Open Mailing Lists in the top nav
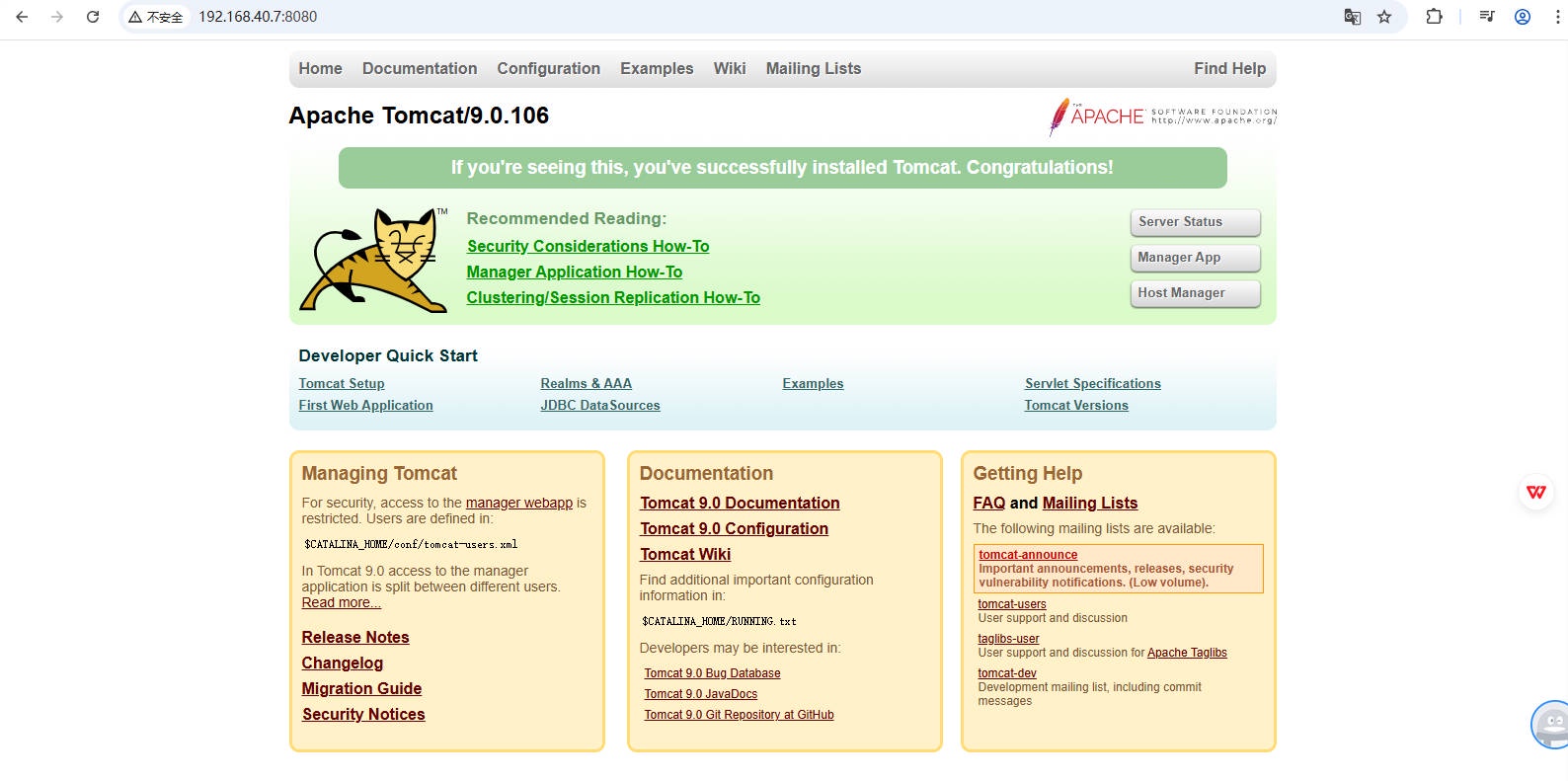 [x=814, y=68]
